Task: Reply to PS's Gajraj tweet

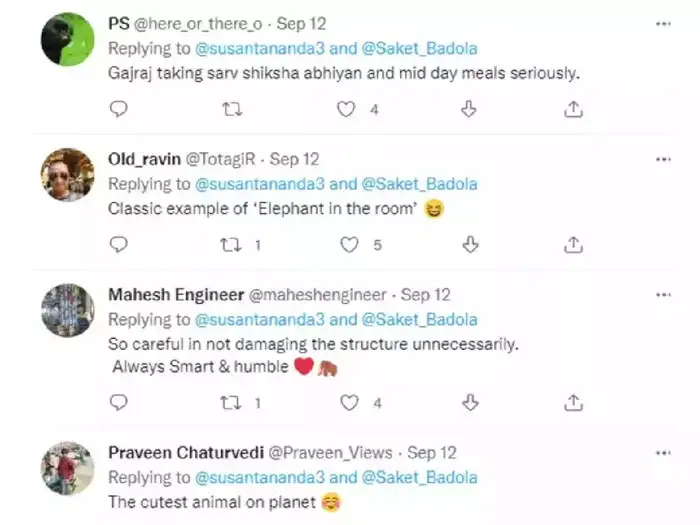Action: [x=118, y=109]
